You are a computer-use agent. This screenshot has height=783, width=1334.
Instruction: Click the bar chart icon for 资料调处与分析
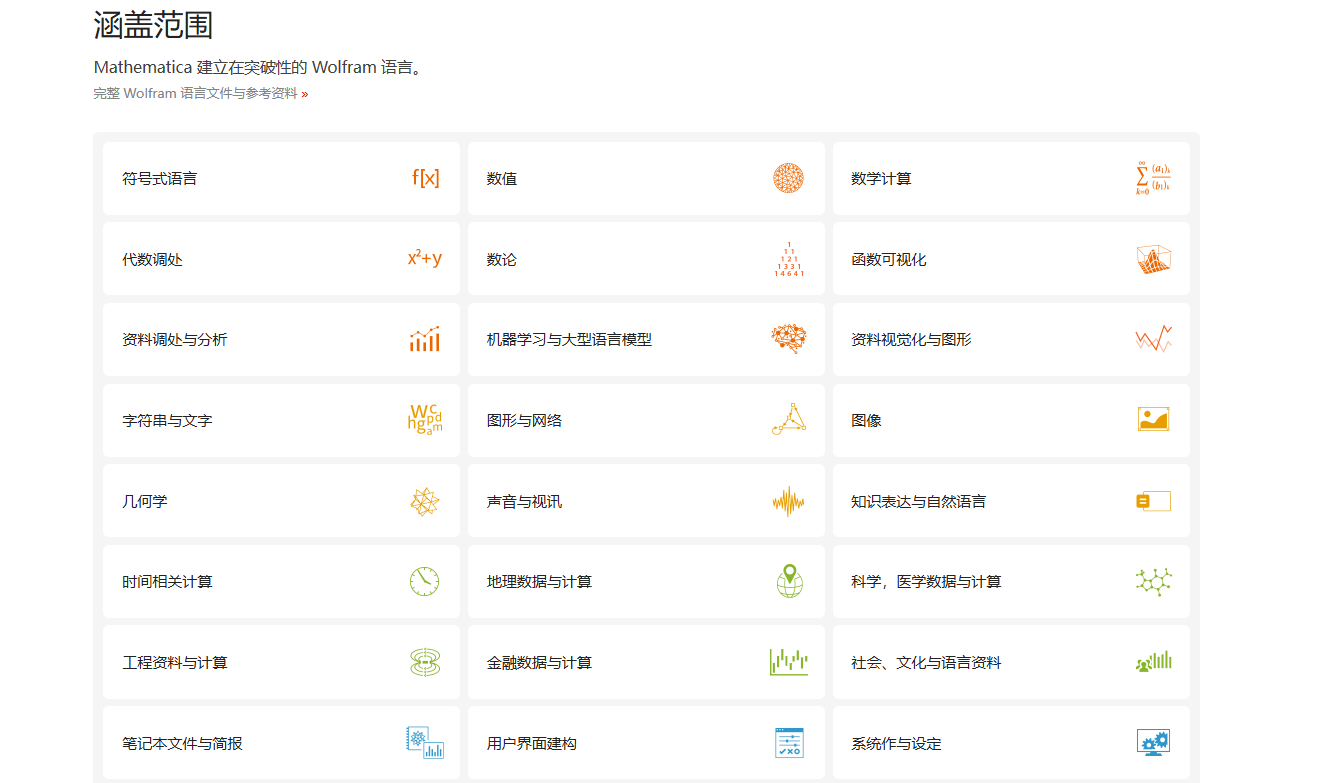pos(424,339)
